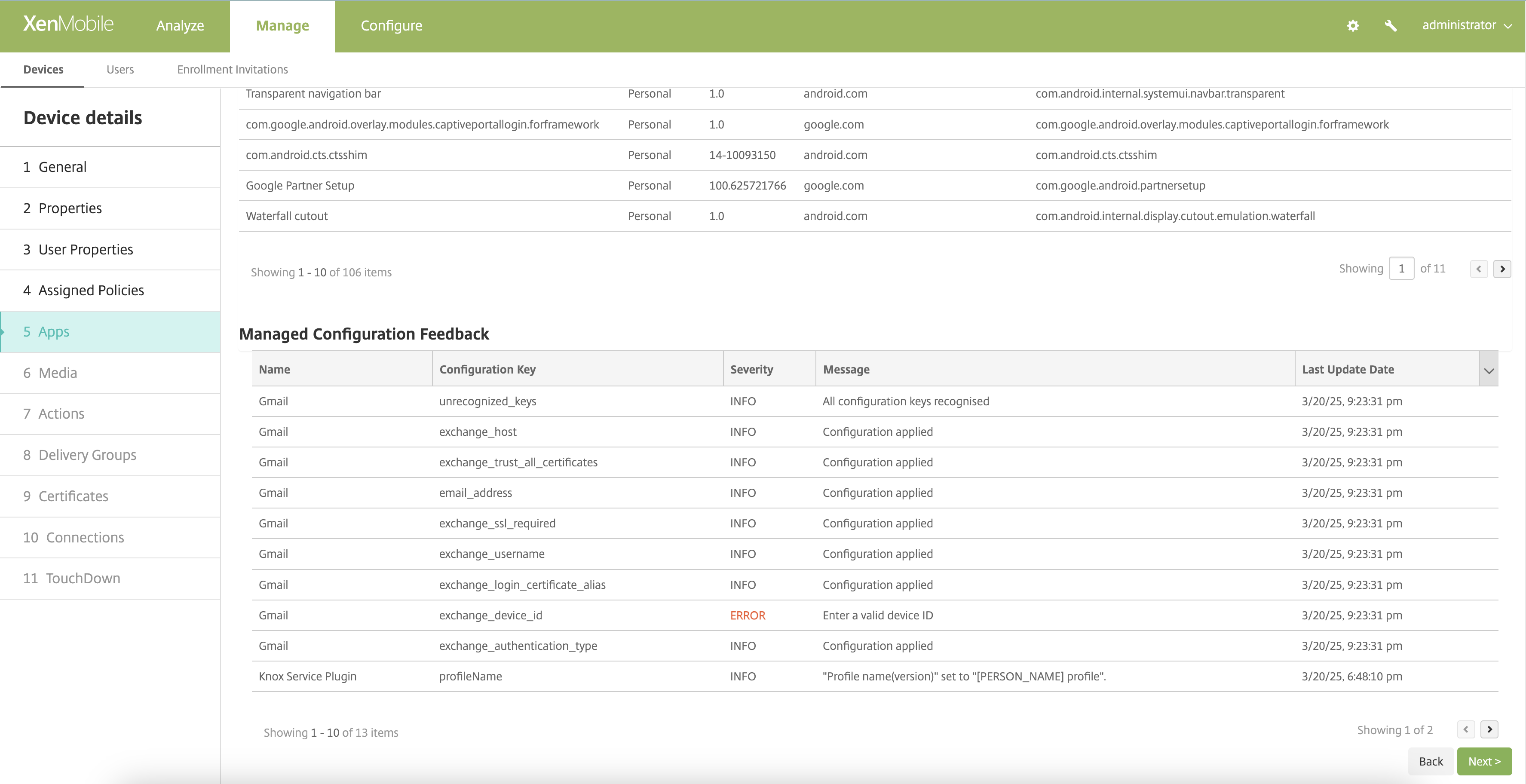Switch to the Configure tab

pyautogui.click(x=391, y=25)
